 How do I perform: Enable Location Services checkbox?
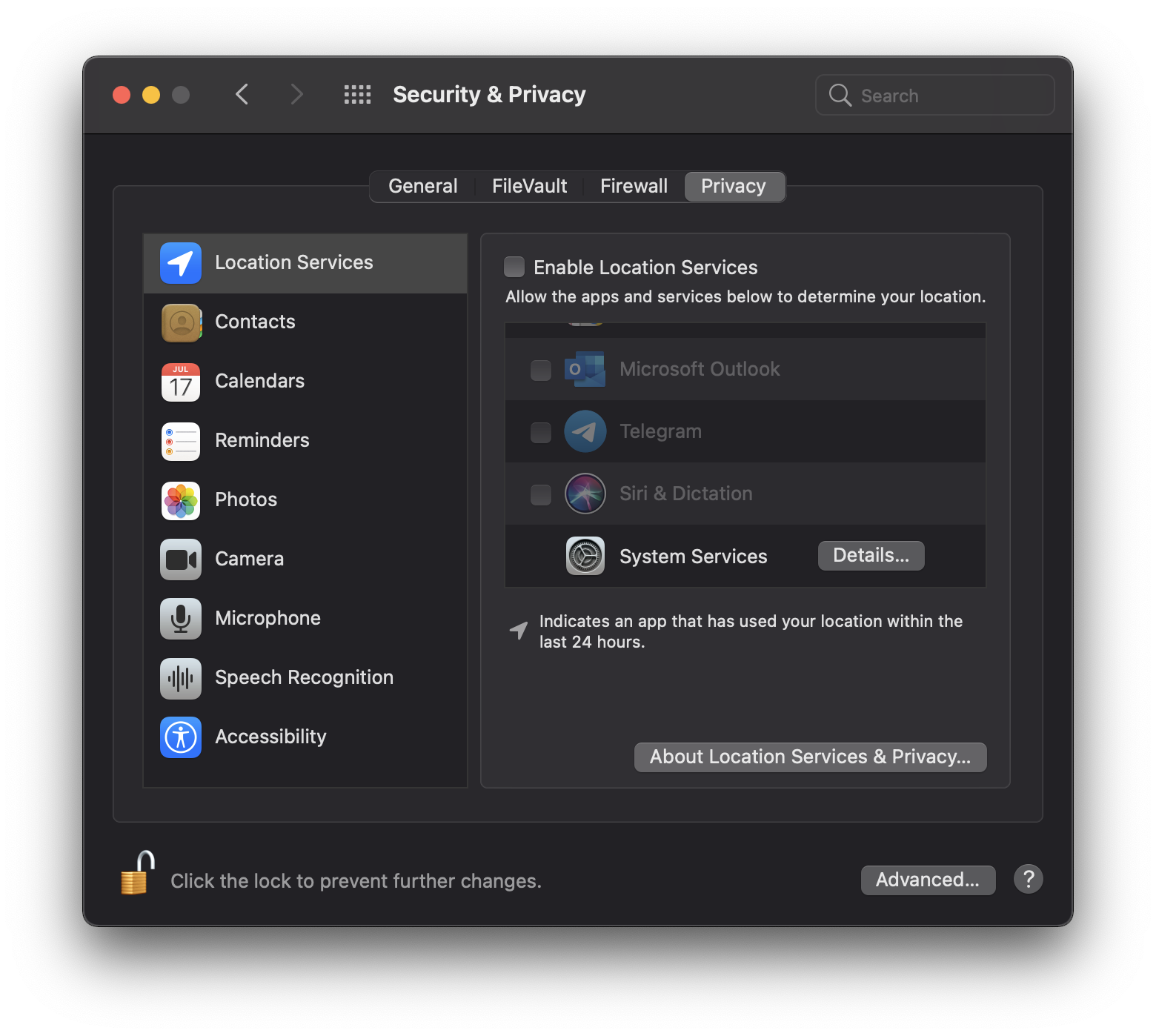(x=514, y=267)
